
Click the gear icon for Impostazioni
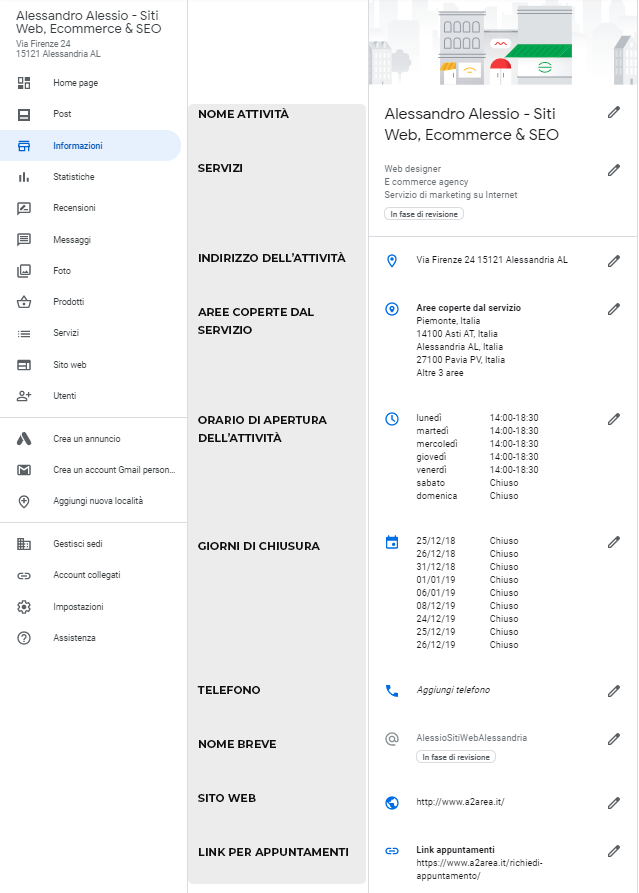pos(24,607)
